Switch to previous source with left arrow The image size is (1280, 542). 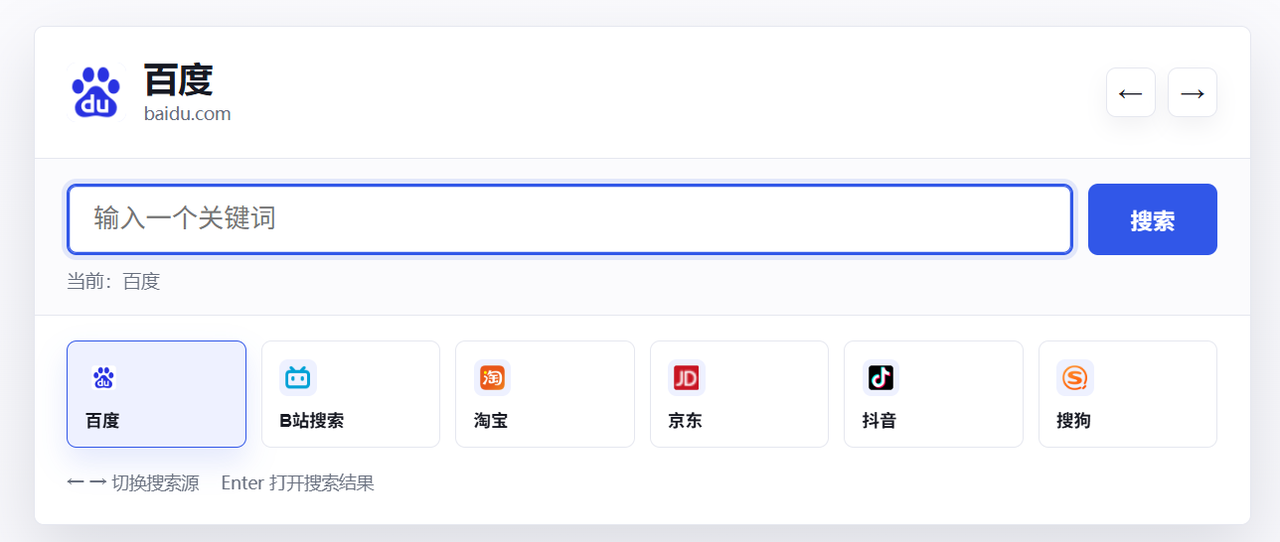click(x=1131, y=93)
